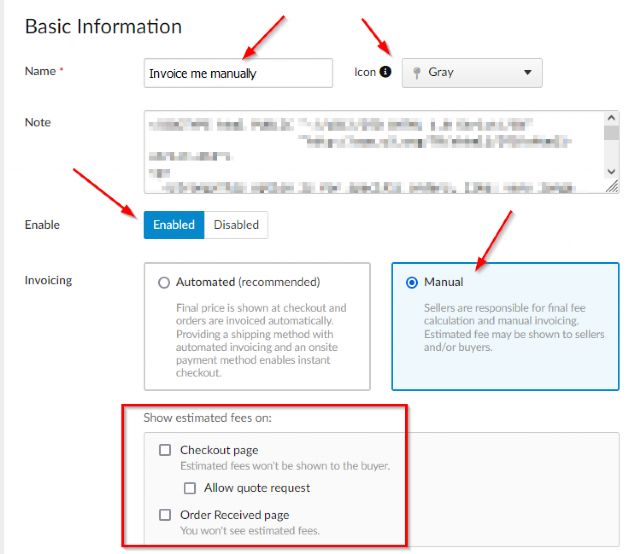Select the Manual invoicing radio button
The image size is (640, 554).
click(x=411, y=283)
